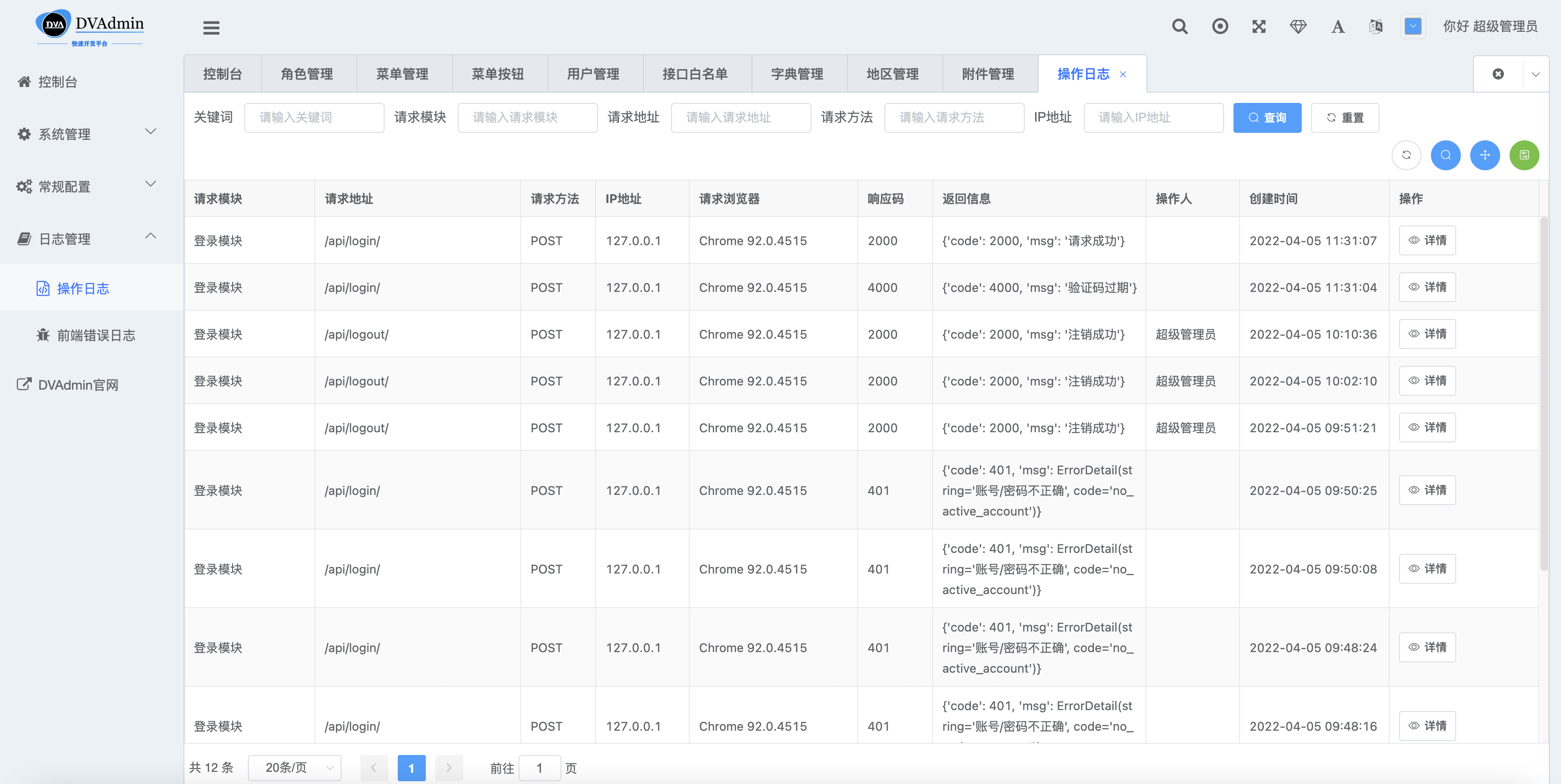The image size is (1561, 784).
Task: Go to 控制台 in sidebar
Action: (92, 82)
